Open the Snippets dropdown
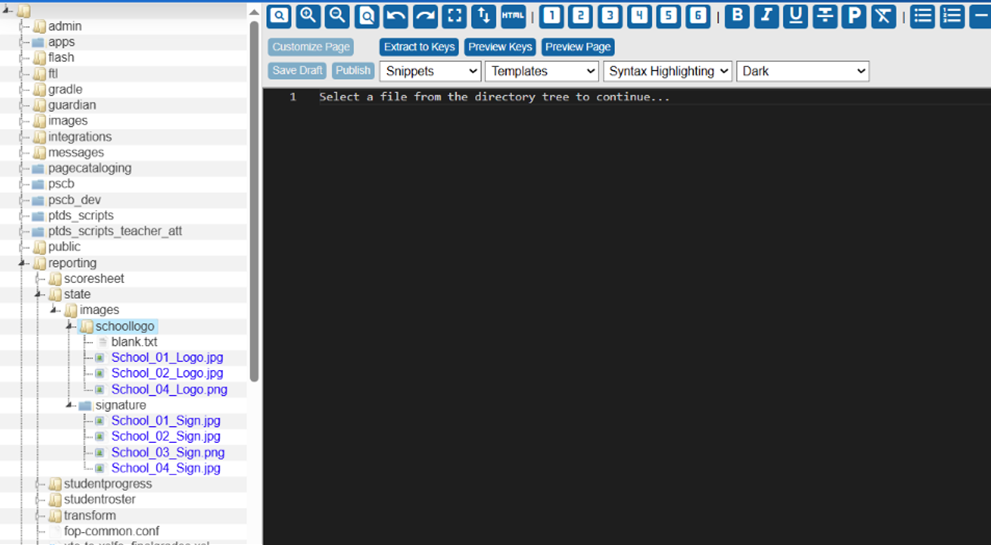 430,71
